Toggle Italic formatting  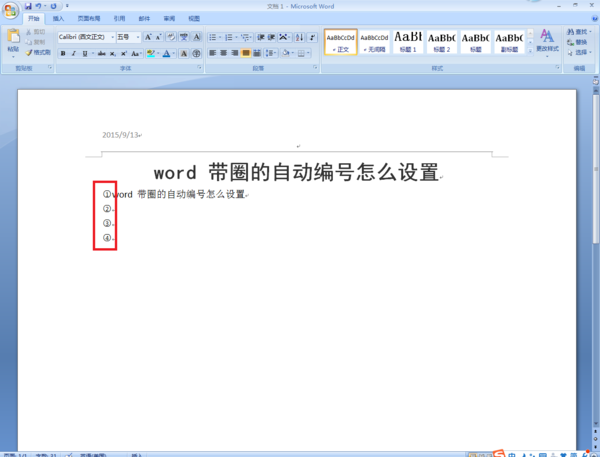[73, 53]
